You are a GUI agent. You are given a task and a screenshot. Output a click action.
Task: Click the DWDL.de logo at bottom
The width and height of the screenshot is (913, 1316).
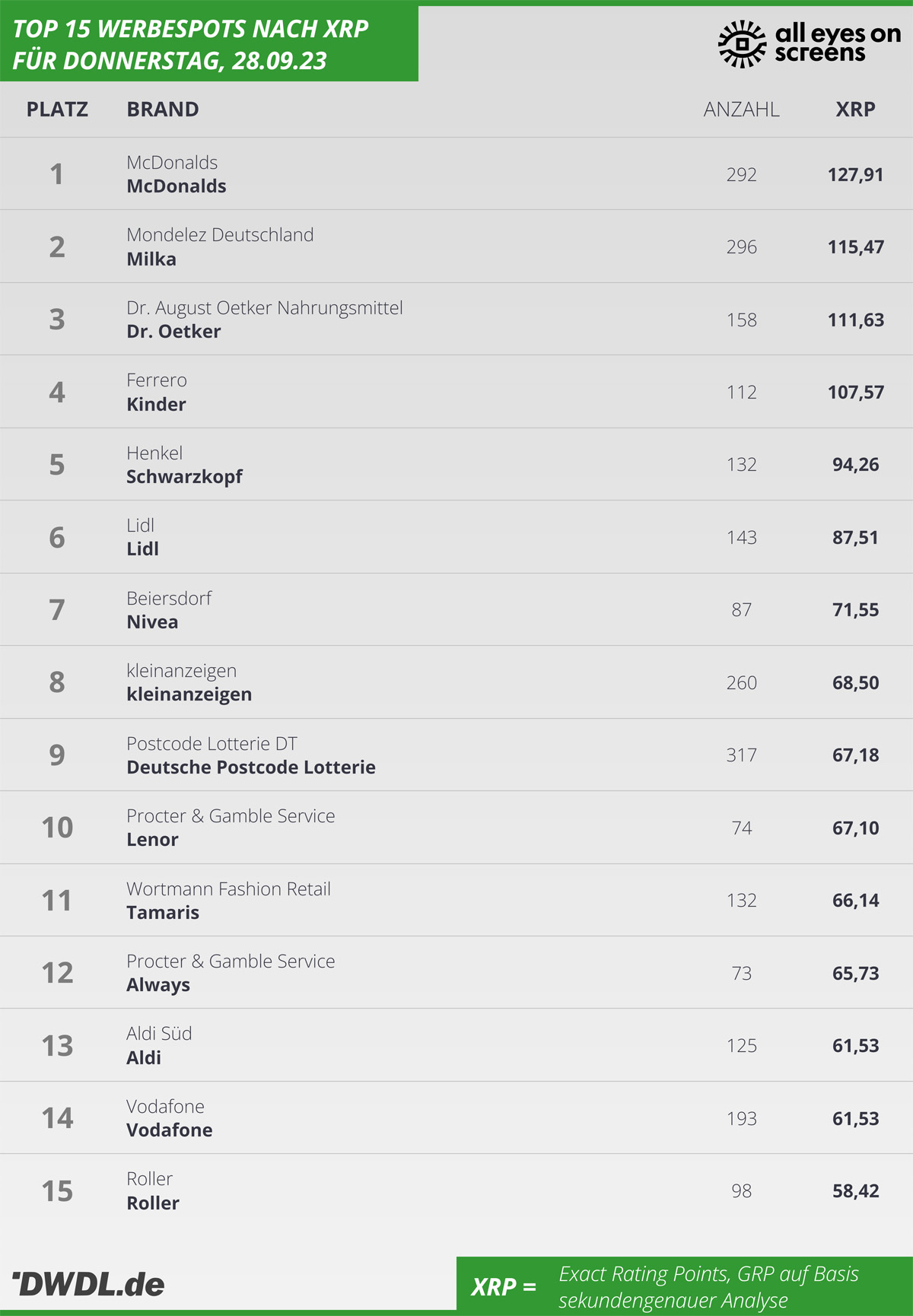click(x=89, y=1284)
